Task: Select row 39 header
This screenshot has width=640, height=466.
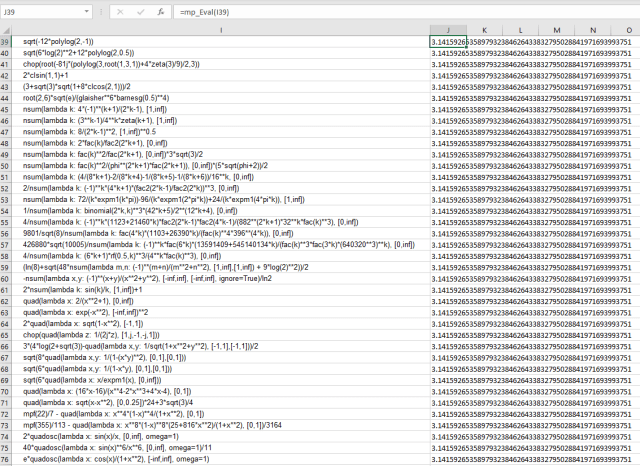Action: (9, 42)
